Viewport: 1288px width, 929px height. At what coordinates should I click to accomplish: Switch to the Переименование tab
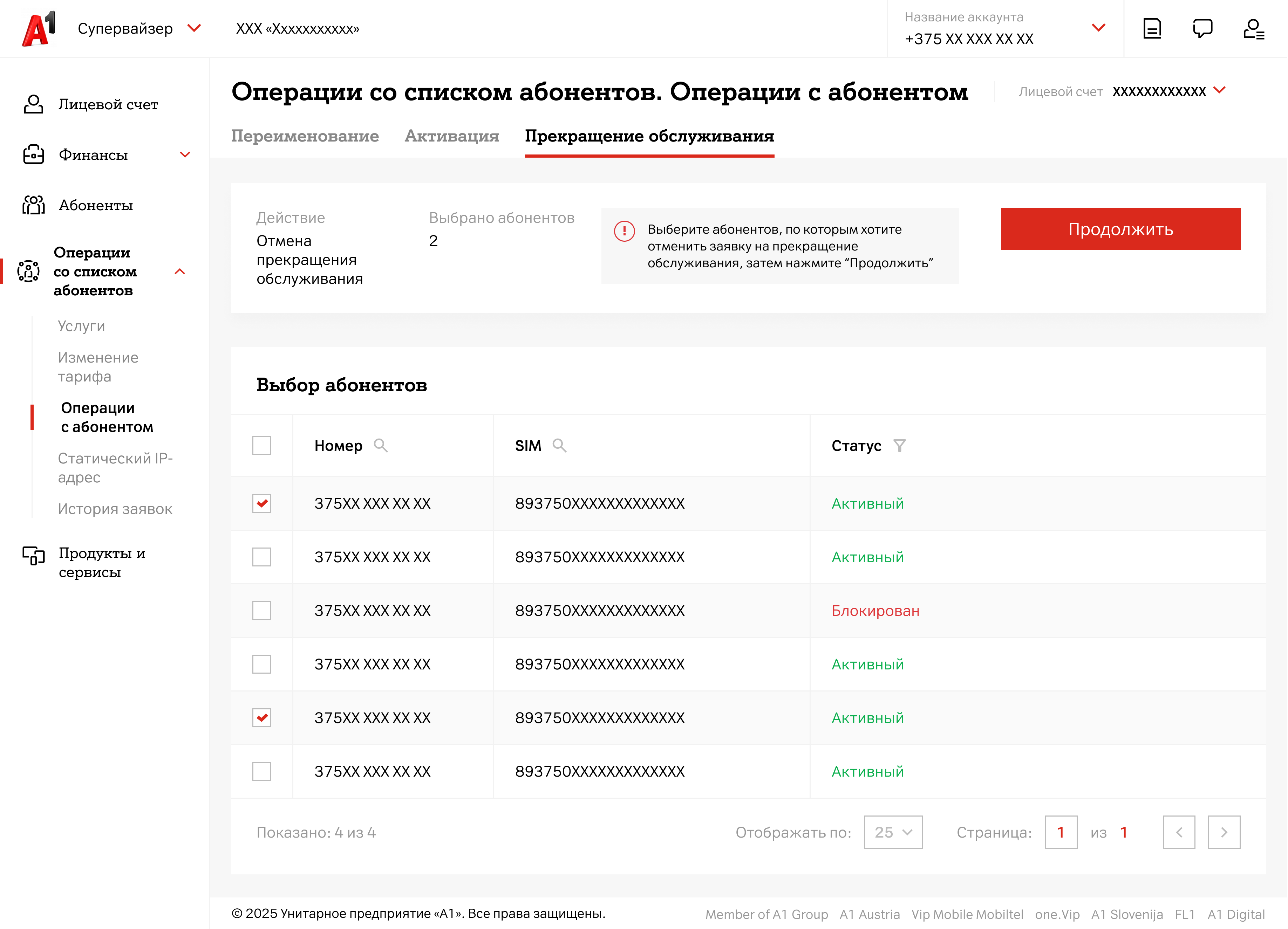point(305,136)
